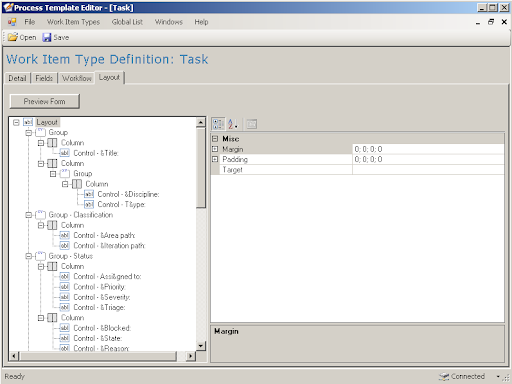Click the empty Target value field
512x384 pixels.
(428, 170)
